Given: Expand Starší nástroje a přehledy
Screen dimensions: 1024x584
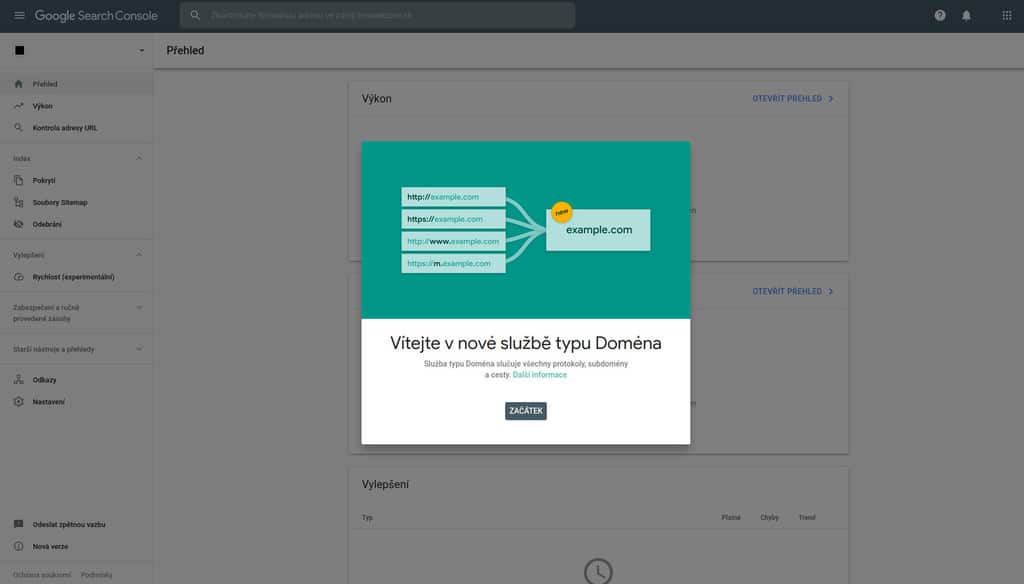Looking at the screenshot, I should (x=139, y=349).
